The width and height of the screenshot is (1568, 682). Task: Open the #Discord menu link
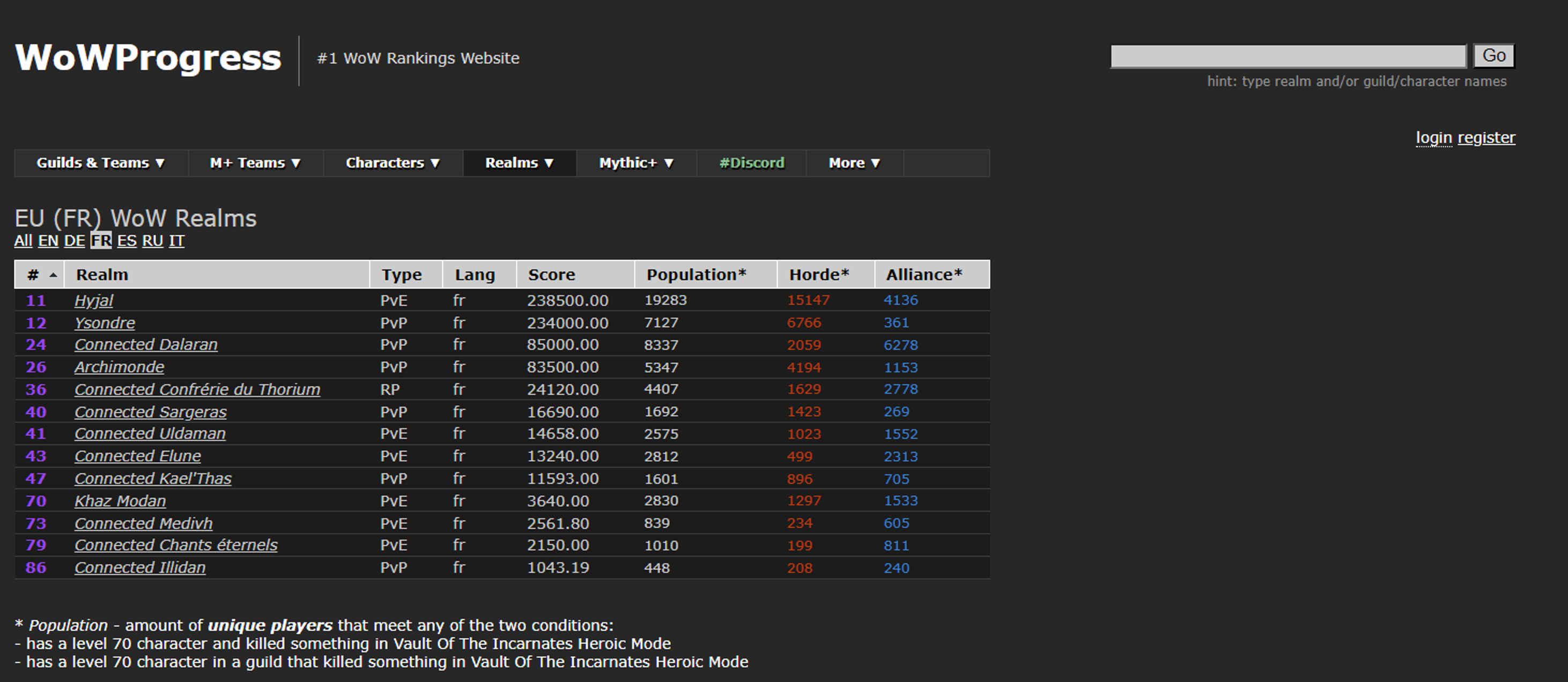coord(752,163)
